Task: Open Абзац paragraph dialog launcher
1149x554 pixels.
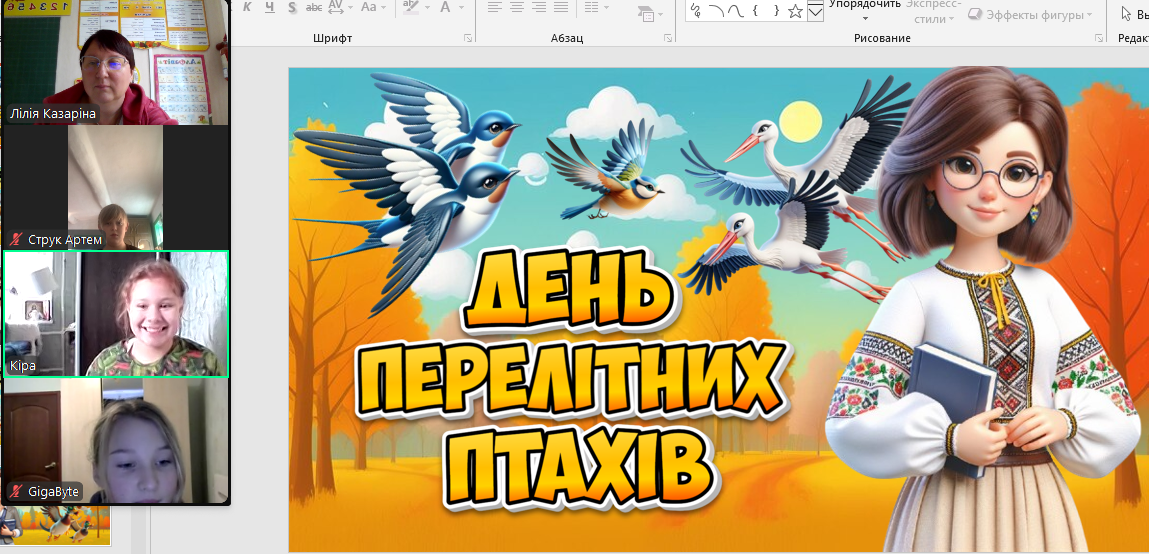Action: 668,38
